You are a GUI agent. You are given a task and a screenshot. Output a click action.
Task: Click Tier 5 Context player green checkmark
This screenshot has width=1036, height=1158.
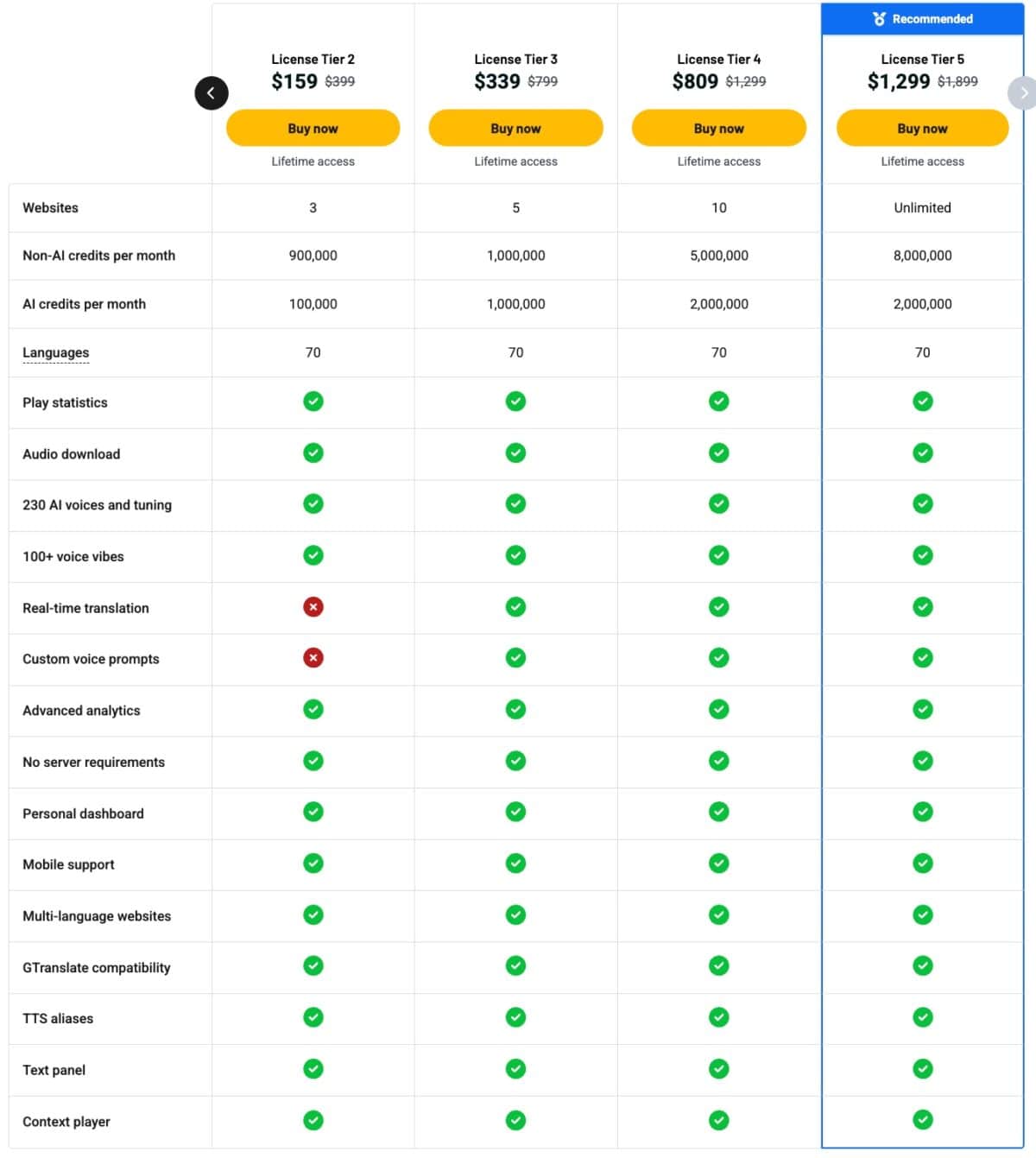point(923,1120)
